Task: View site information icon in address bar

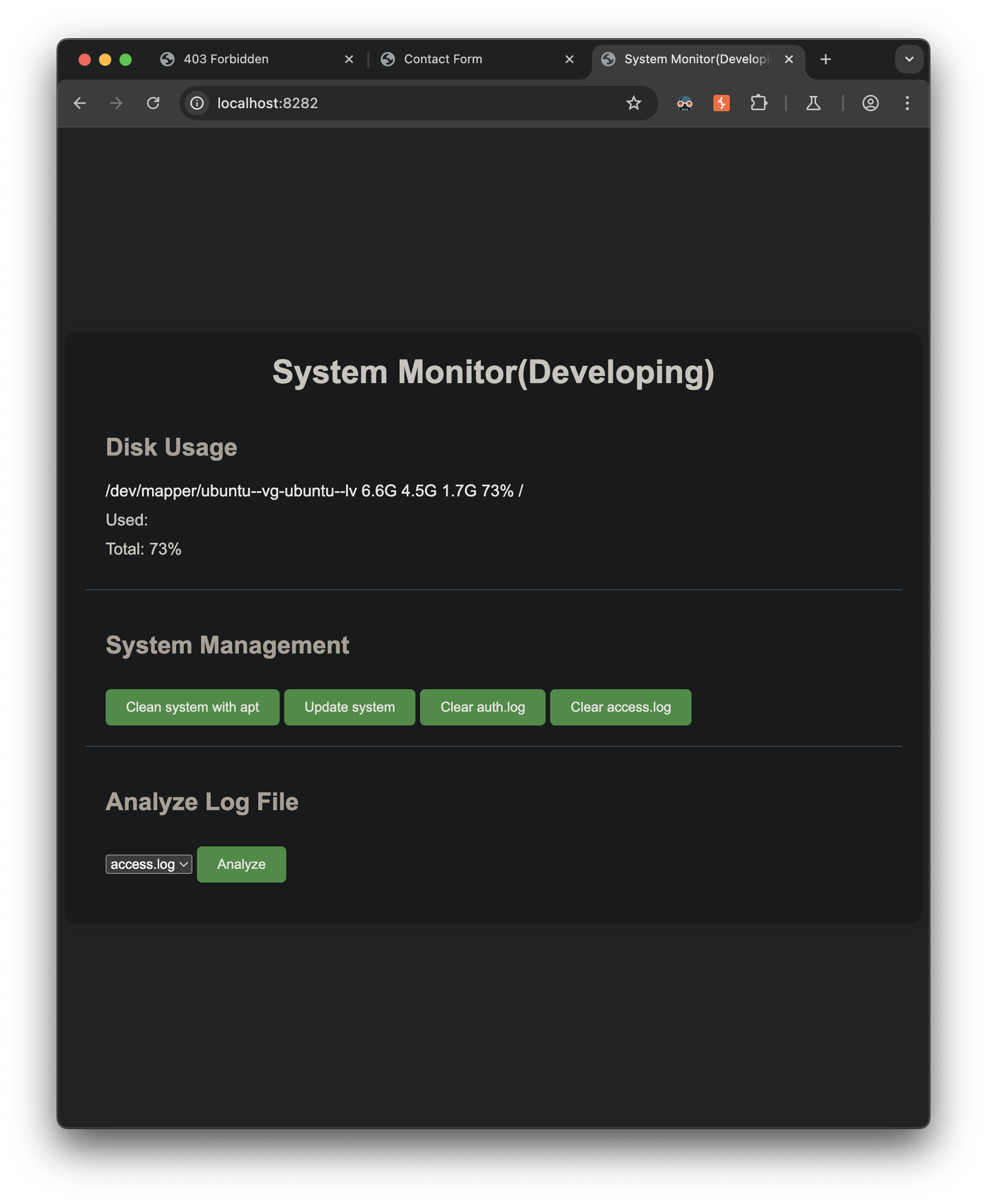Action: [x=196, y=103]
